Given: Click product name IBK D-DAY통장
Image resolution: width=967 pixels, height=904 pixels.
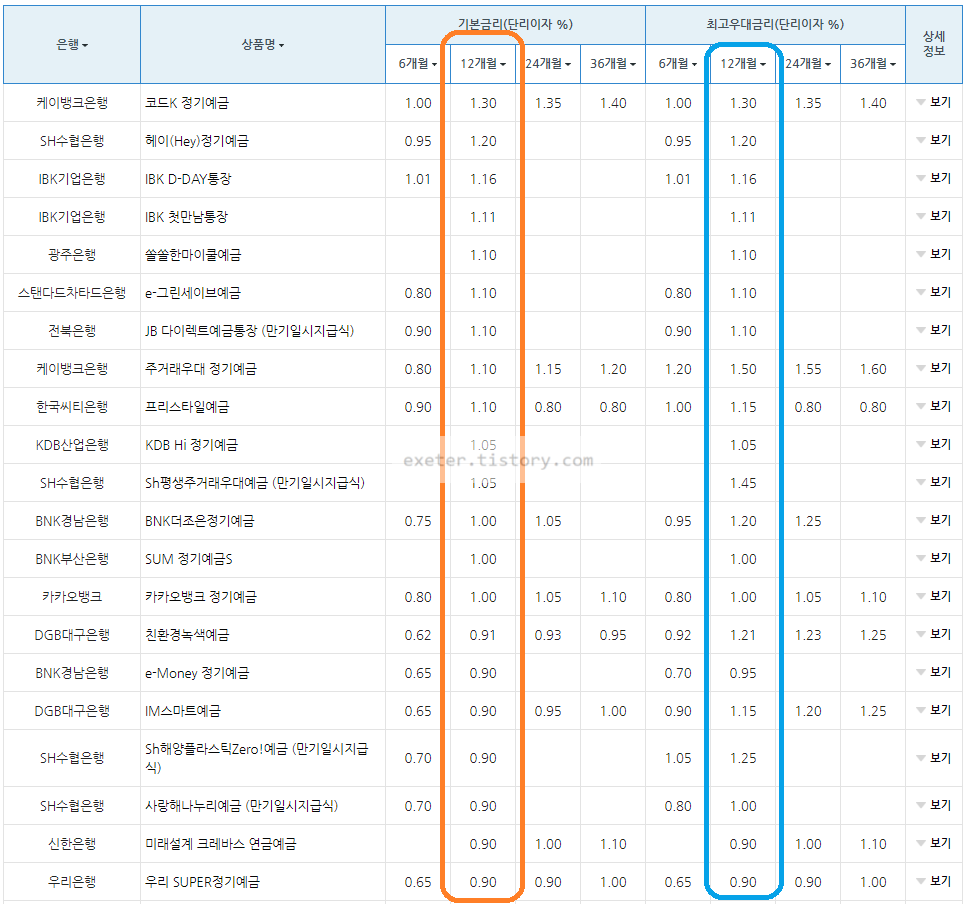Looking at the screenshot, I should click(x=188, y=179).
